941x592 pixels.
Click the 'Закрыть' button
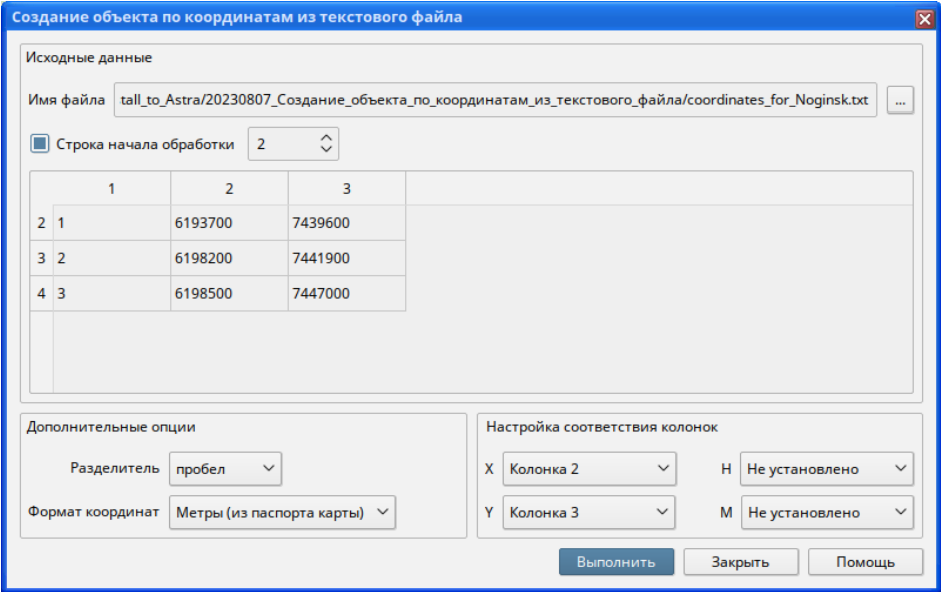click(740, 562)
